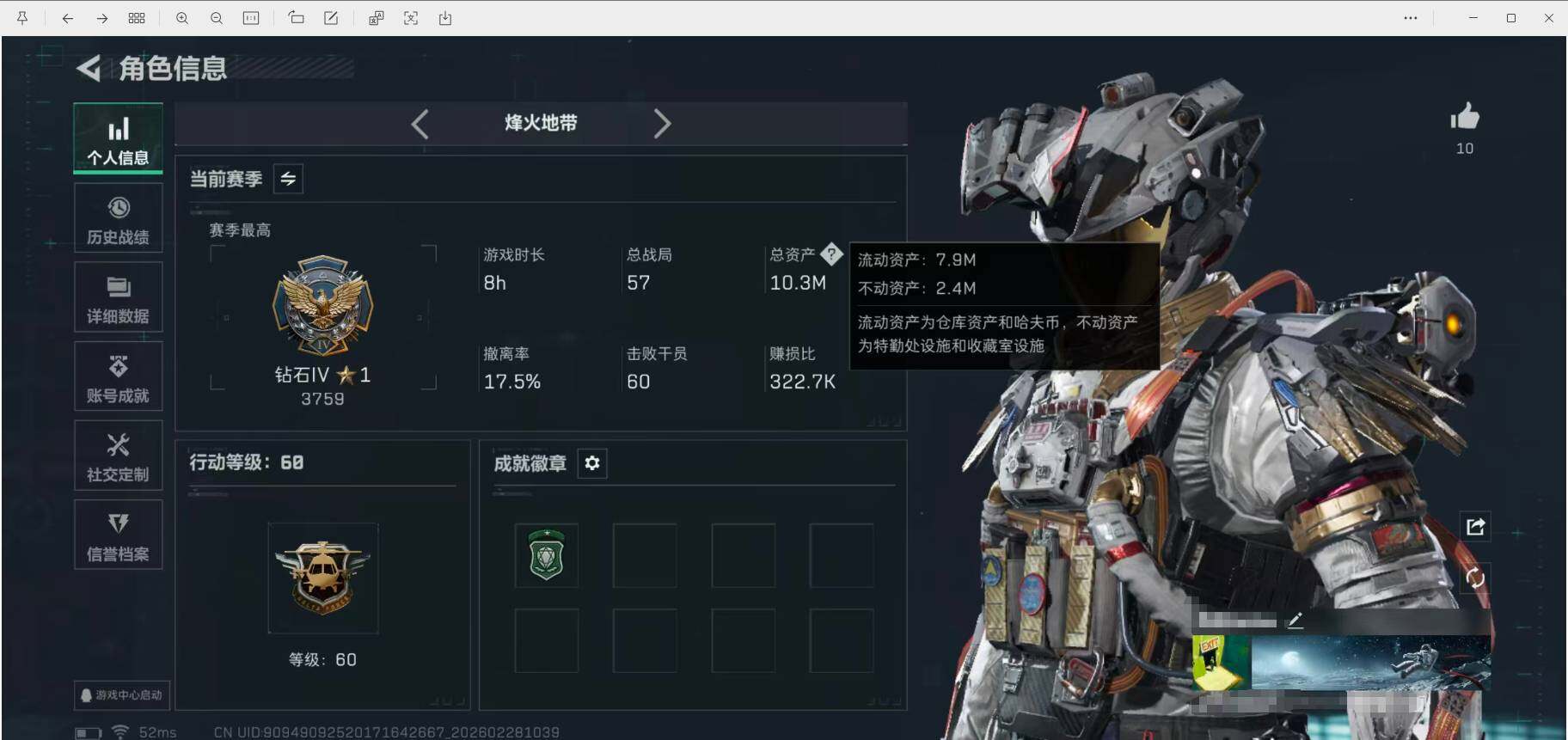Image resolution: width=1568 pixels, height=740 pixels.
Task: Go to next image with forward arrow
Action: (101, 18)
